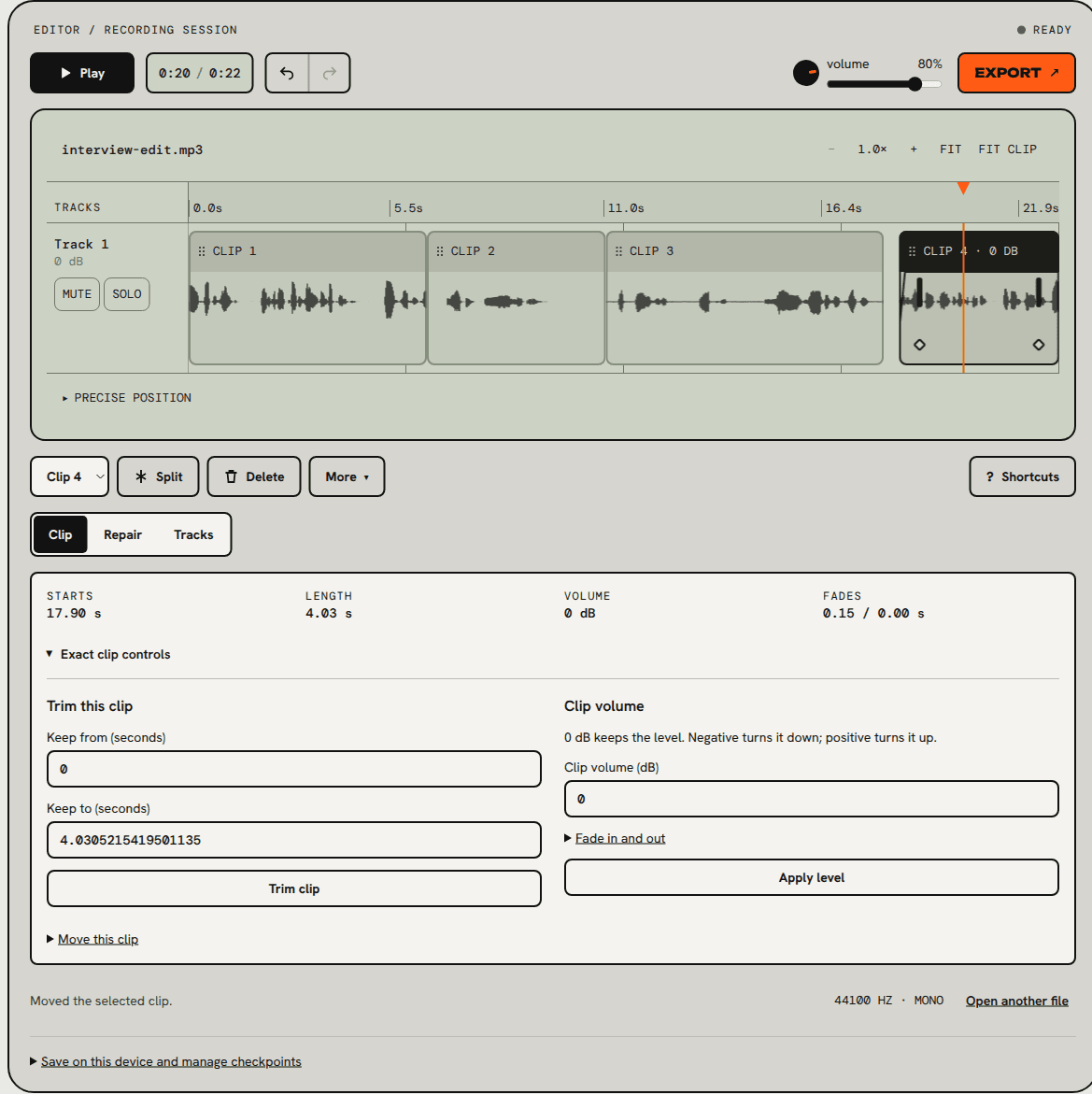
Task: Click the Trim clip button
Action: click(x=293, y=888)
